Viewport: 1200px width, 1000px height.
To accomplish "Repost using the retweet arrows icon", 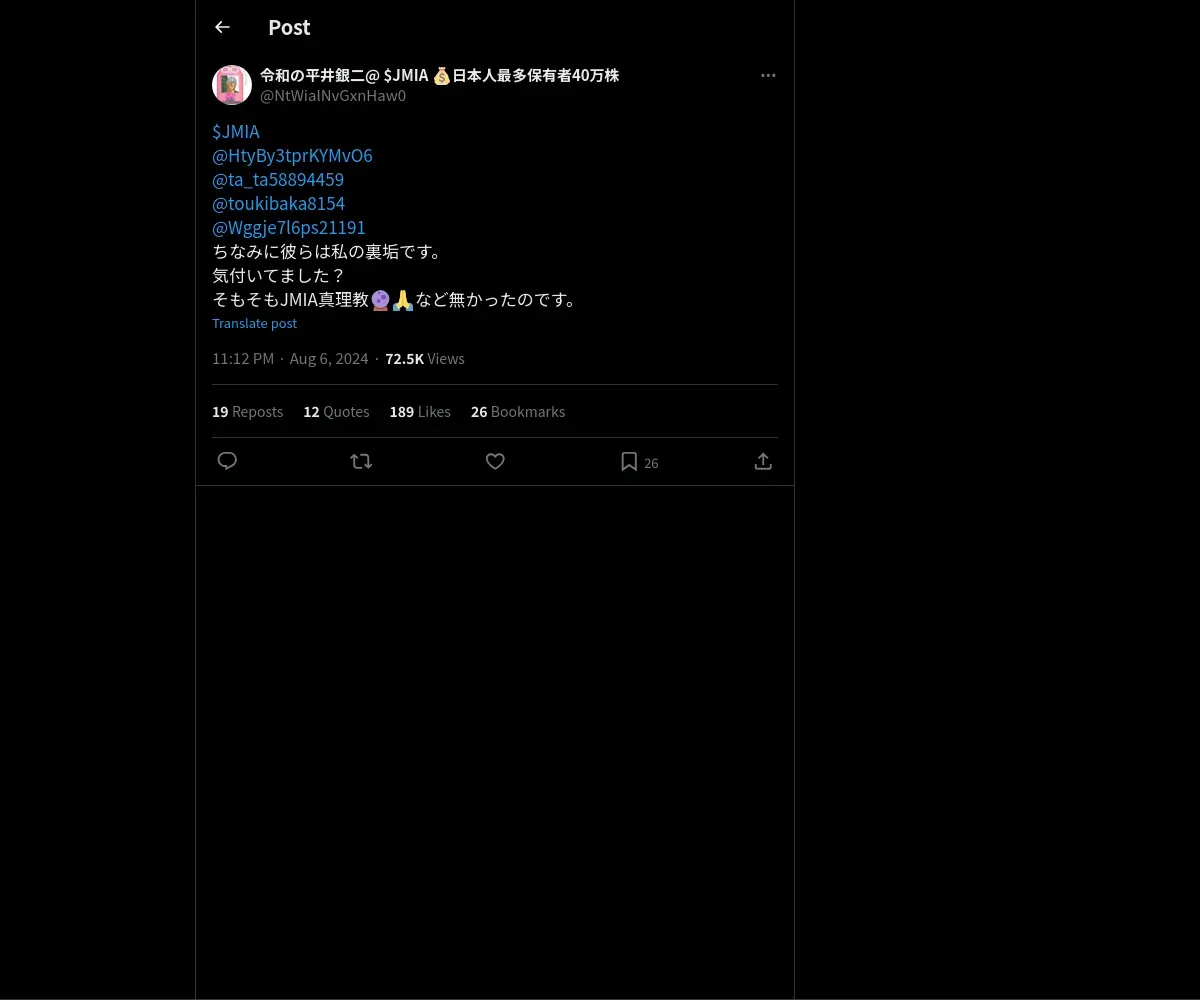I will click(x=361, y=461).
